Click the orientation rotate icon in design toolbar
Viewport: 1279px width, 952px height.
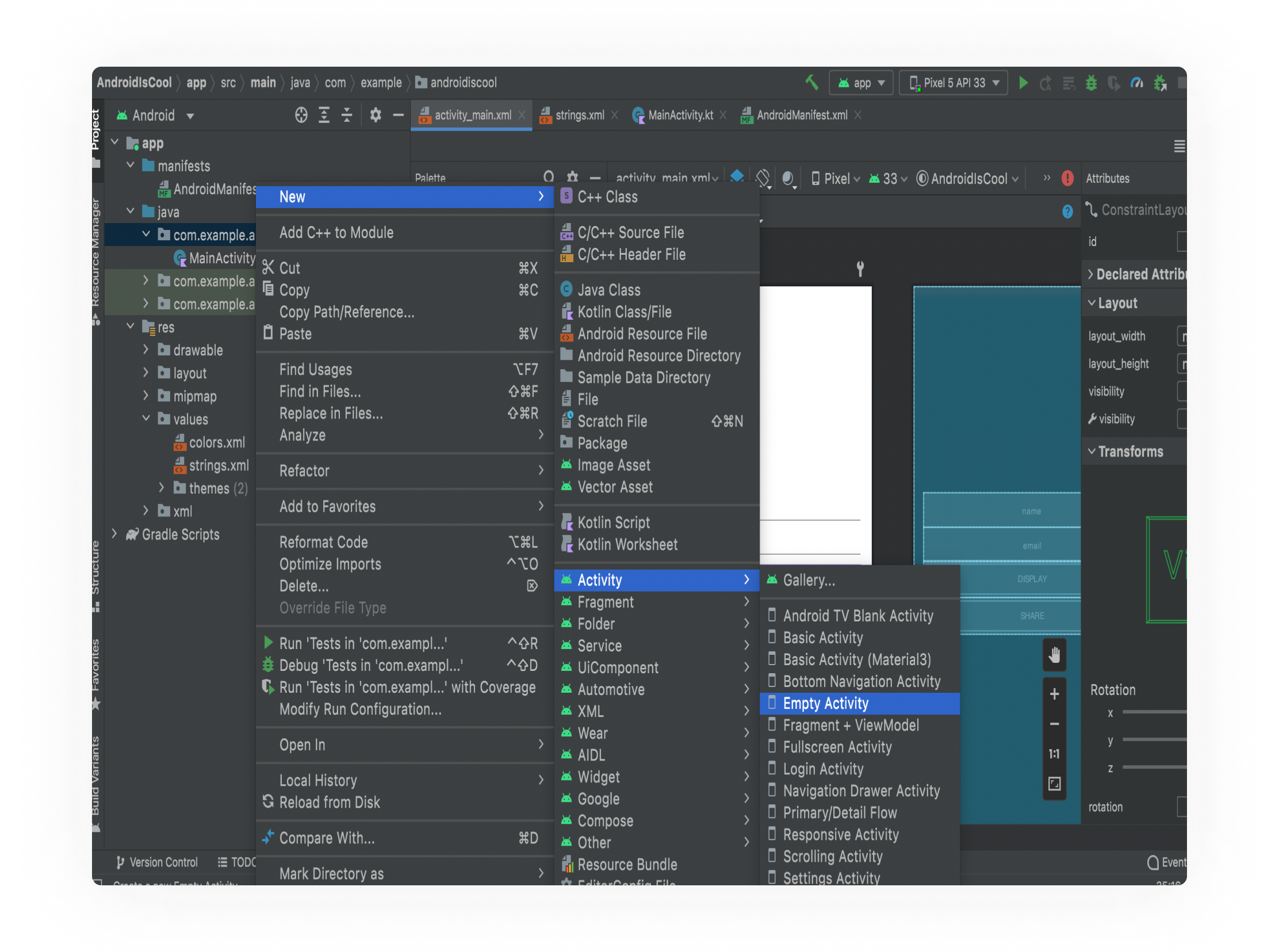(763, 178)
